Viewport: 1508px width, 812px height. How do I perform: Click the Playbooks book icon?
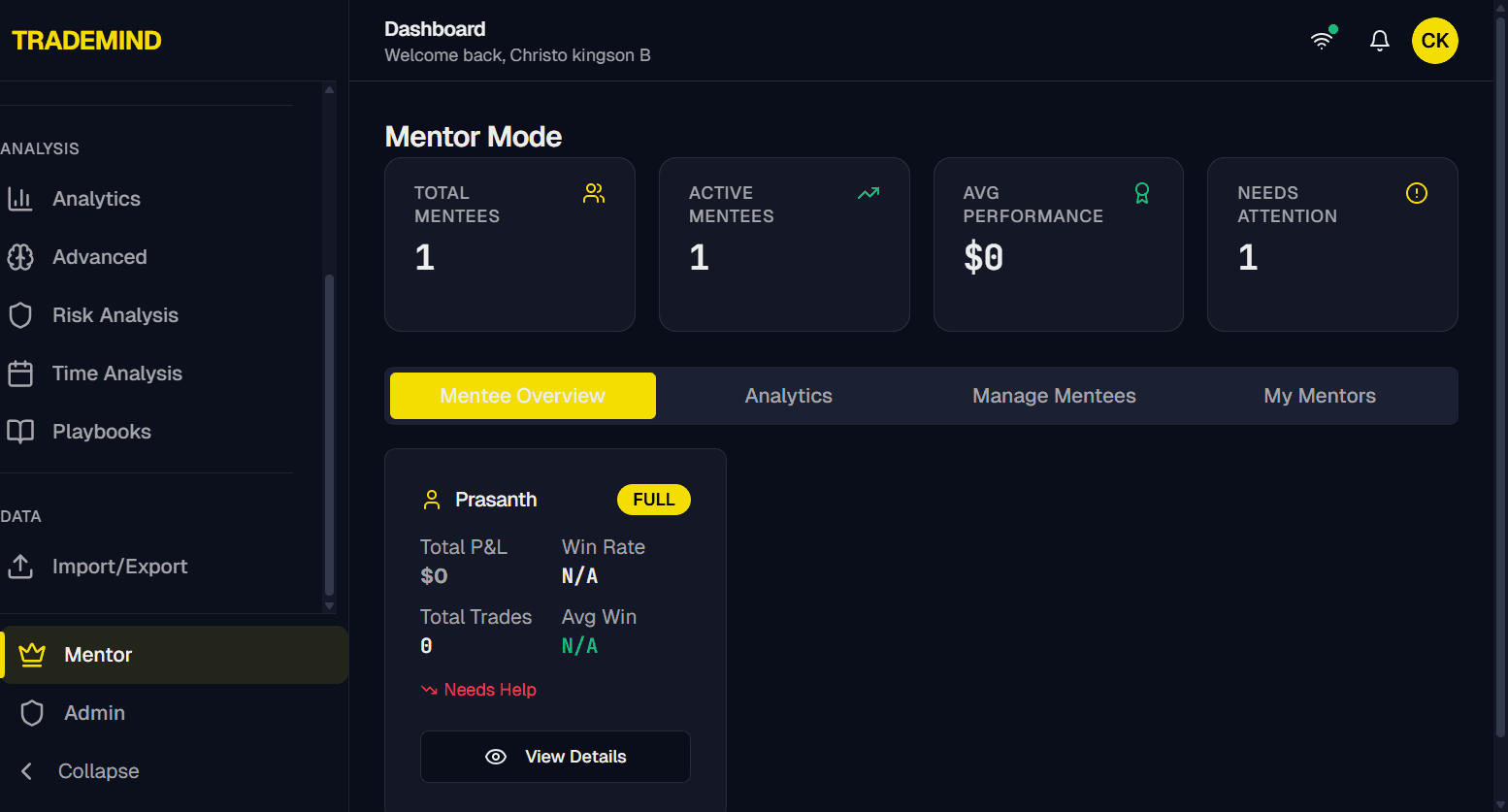point(20,432)
